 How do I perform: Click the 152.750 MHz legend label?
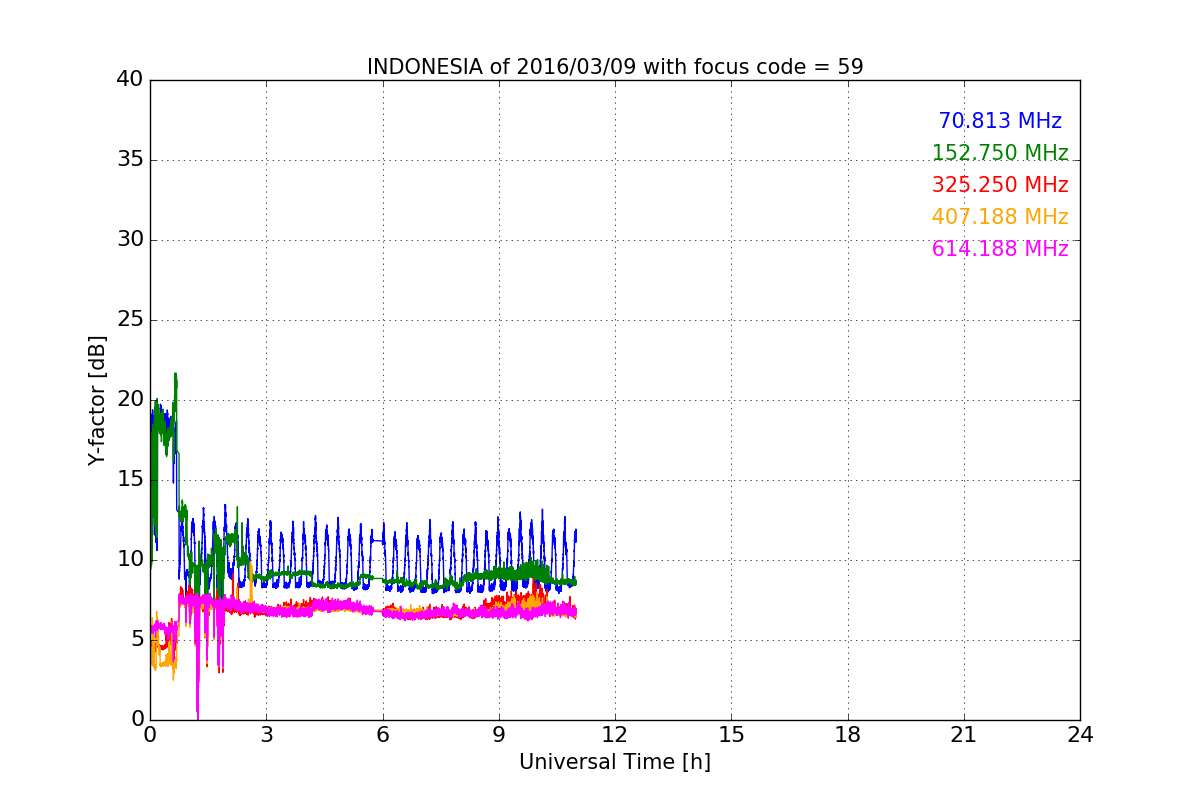tap(1000, 153)
